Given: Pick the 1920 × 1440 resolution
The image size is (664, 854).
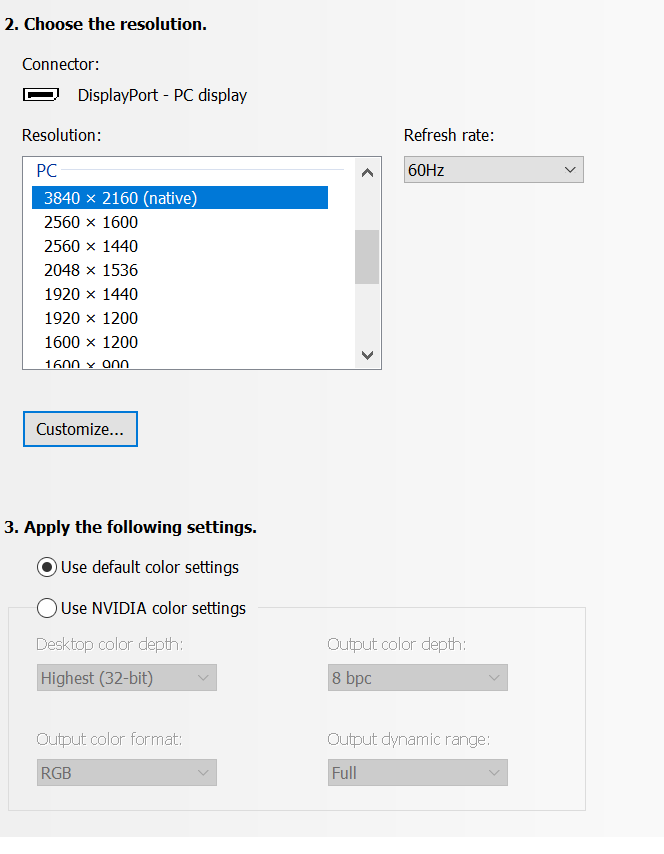Looking at the screenshot, I should point(180,294).
